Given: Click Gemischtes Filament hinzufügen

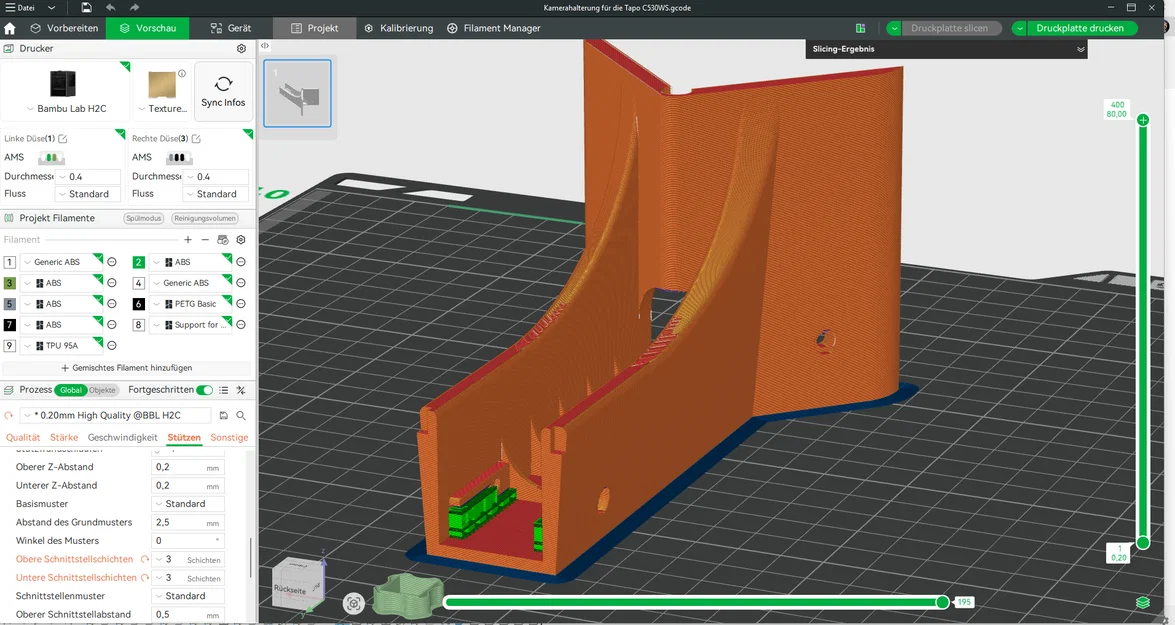Looking at the screenshot, I should (x=126, y=368).
